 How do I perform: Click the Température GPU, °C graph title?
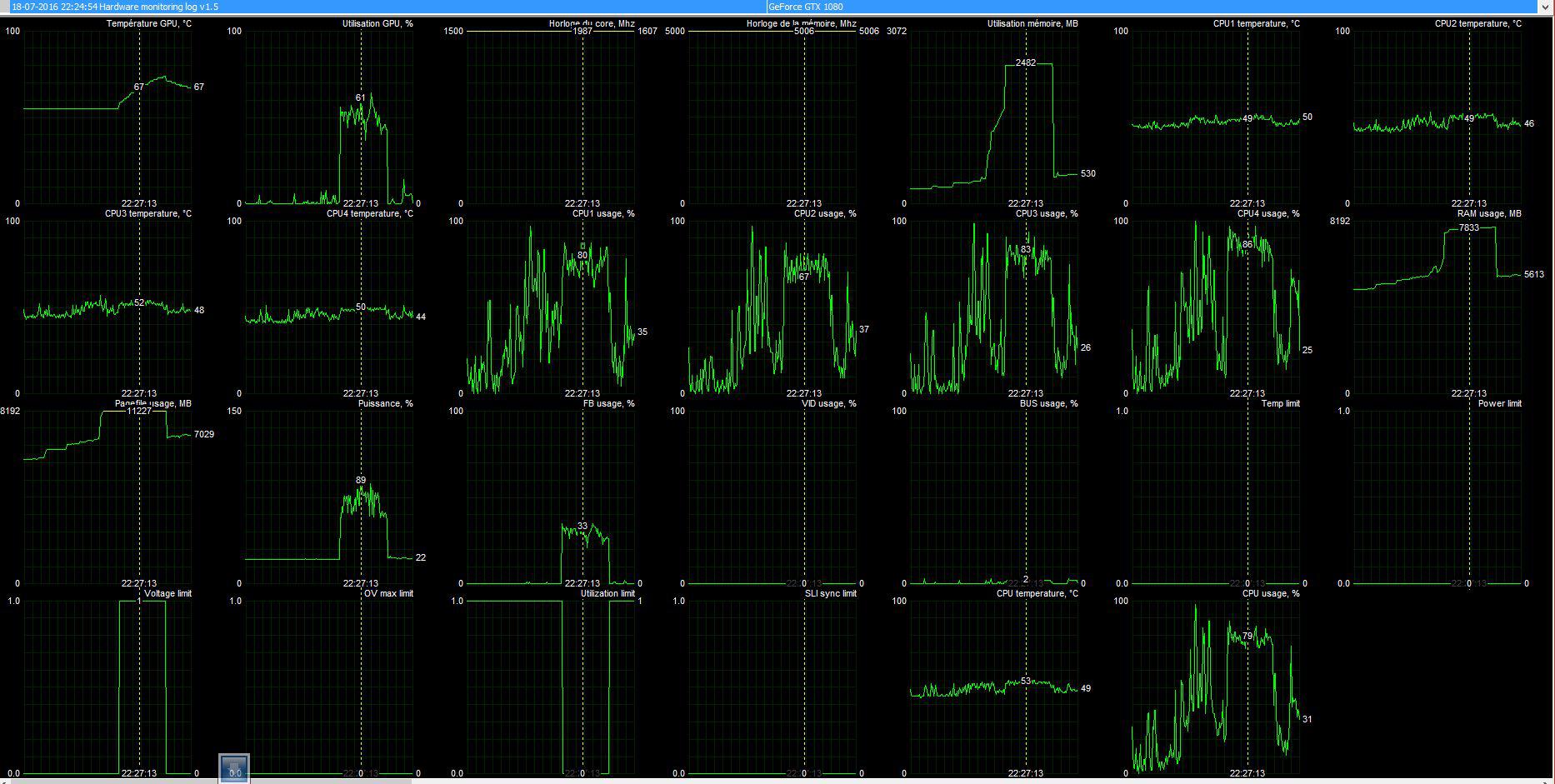(148, 23)
